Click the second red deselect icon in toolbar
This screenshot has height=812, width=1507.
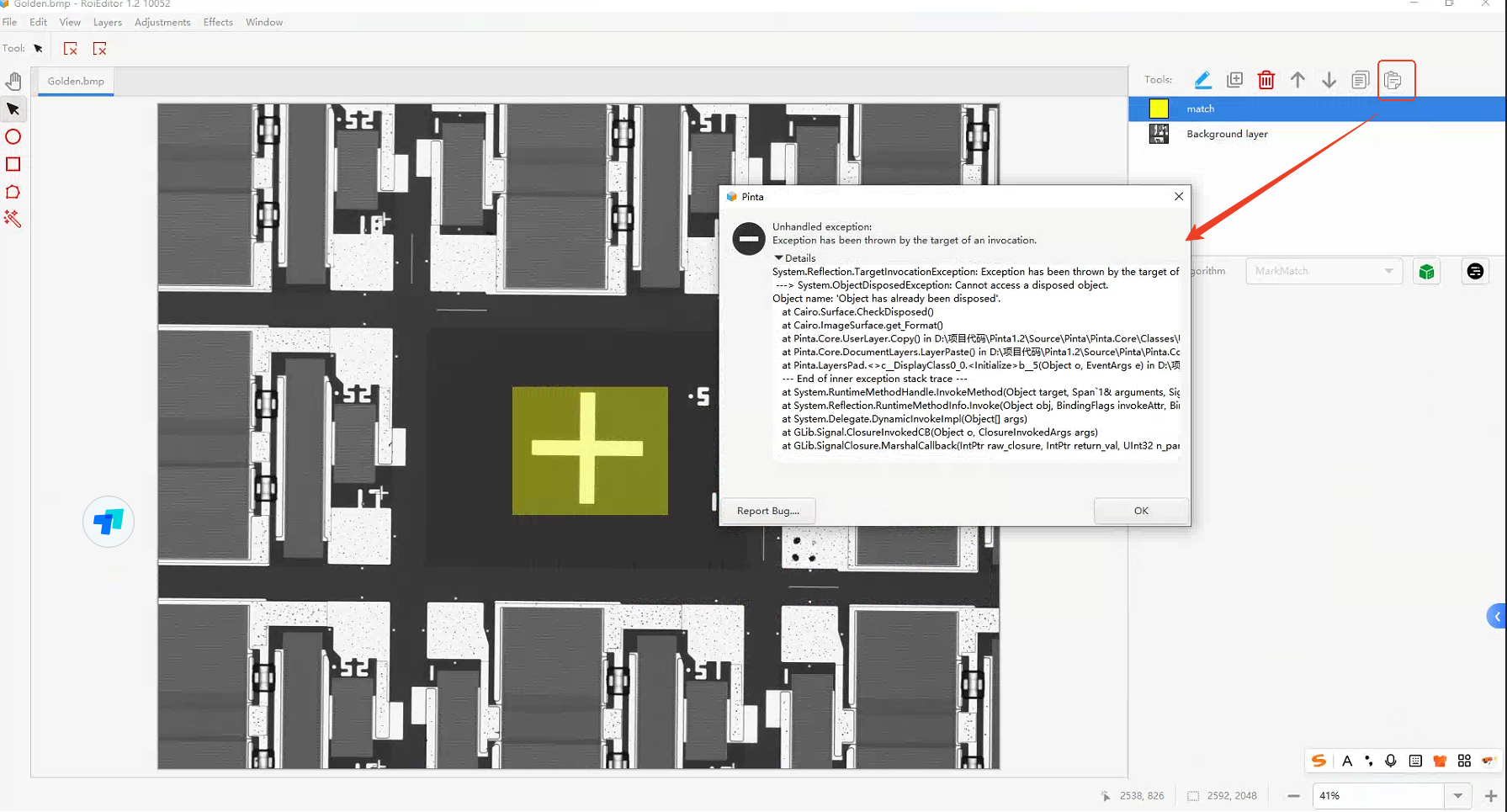(99, 49)
